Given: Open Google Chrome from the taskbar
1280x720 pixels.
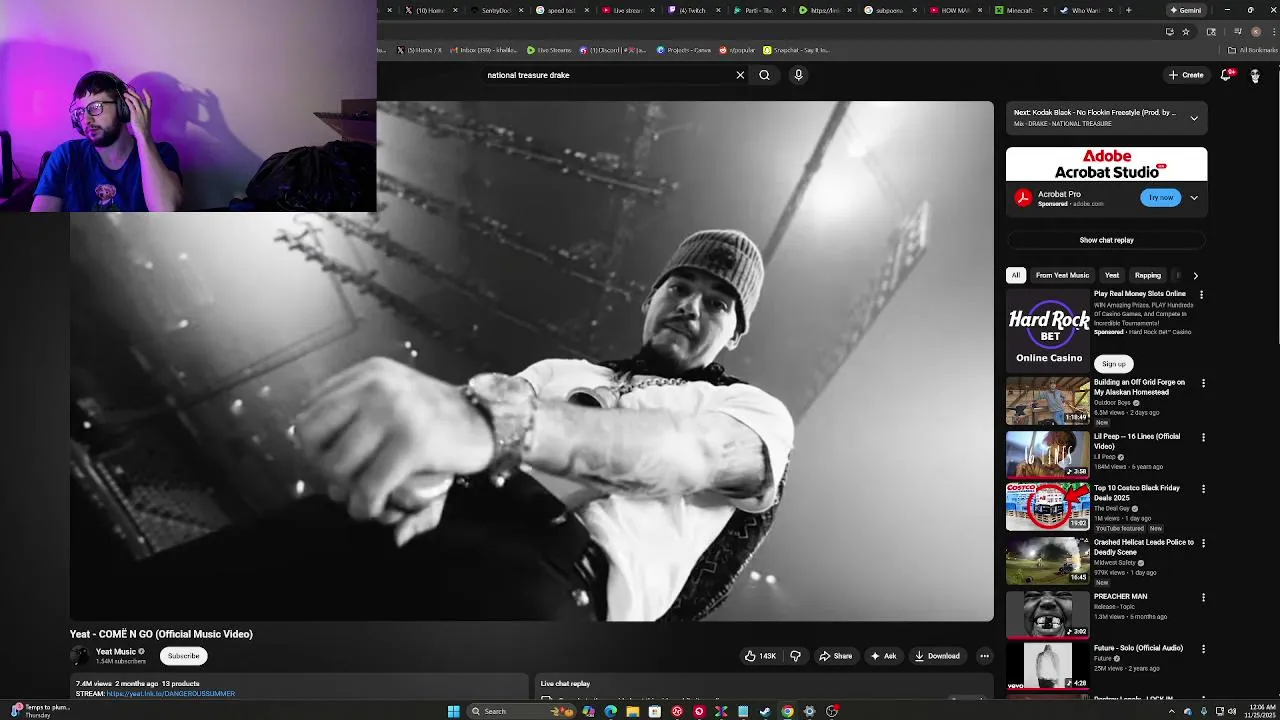Looking at the screenshot, I should (787, 711).
